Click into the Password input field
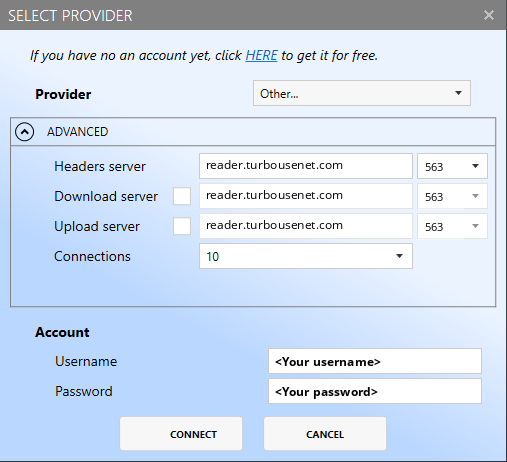Image resolution: width=507 pixels, height=462 pixels. click(x=375, y=391)
